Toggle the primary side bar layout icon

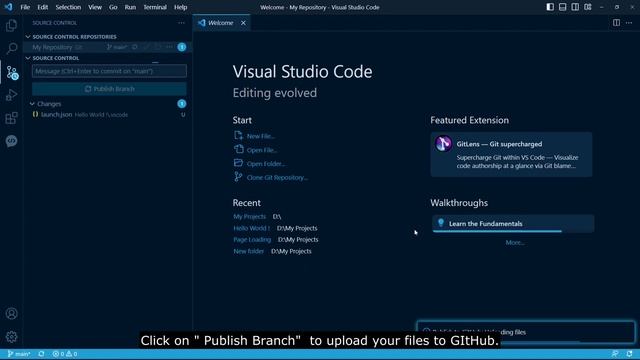tap(550, 7)
